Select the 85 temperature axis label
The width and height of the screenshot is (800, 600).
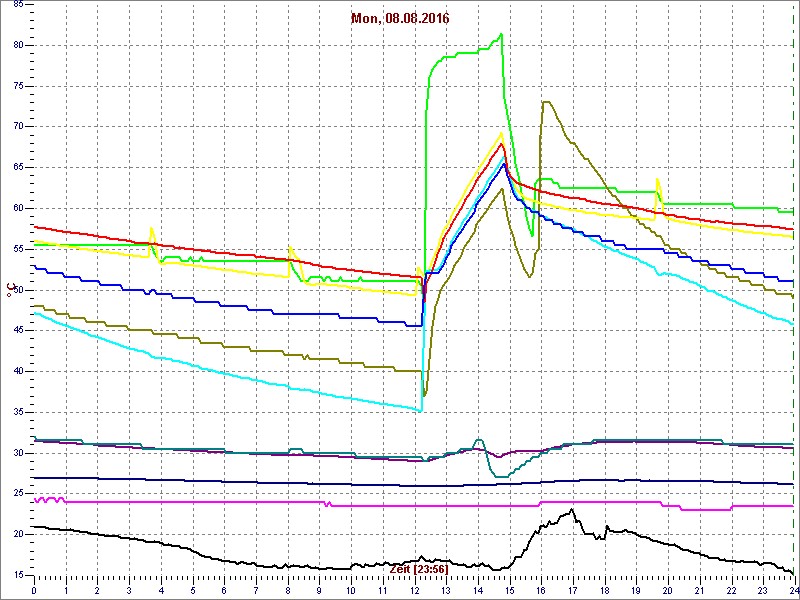(17, 4)
